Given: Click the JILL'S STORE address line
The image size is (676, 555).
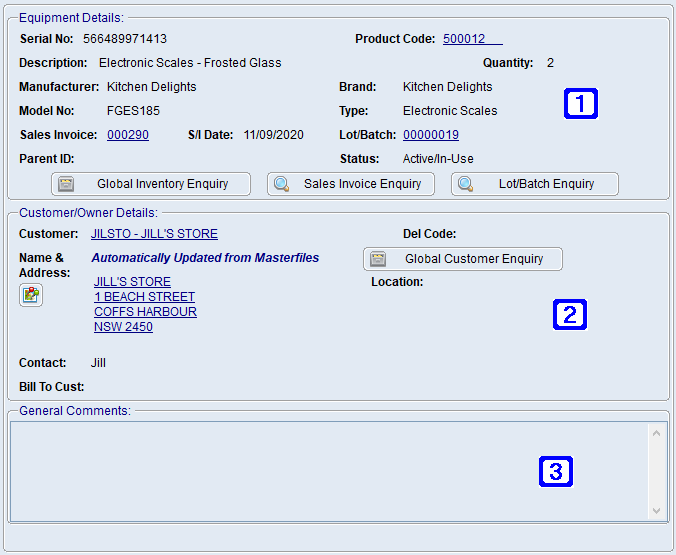Looking at the screenshot, I should point(132,282).
